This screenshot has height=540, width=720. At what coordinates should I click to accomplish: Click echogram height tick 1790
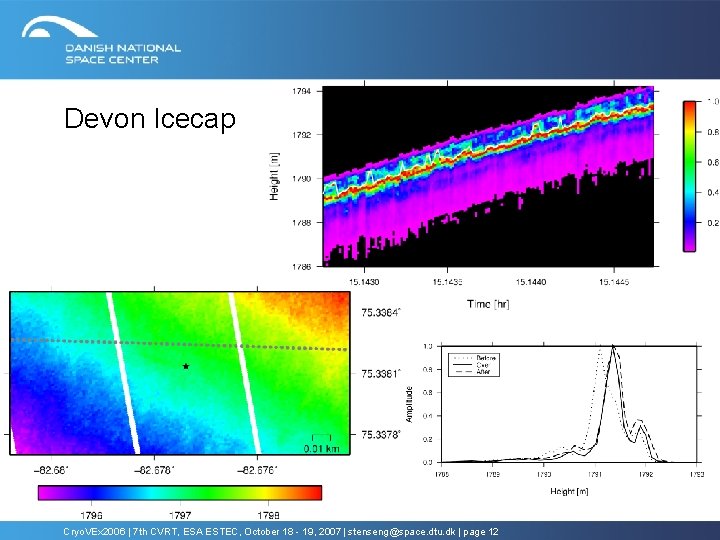point(301,179)
